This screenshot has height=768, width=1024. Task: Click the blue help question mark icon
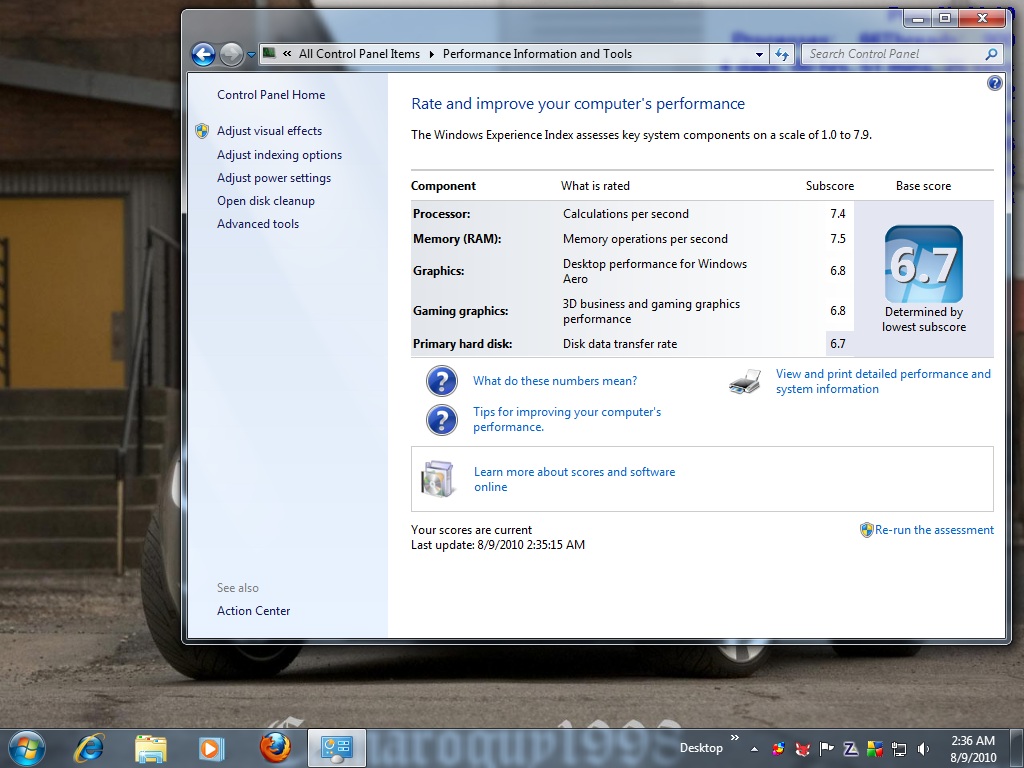pos(994,84)
